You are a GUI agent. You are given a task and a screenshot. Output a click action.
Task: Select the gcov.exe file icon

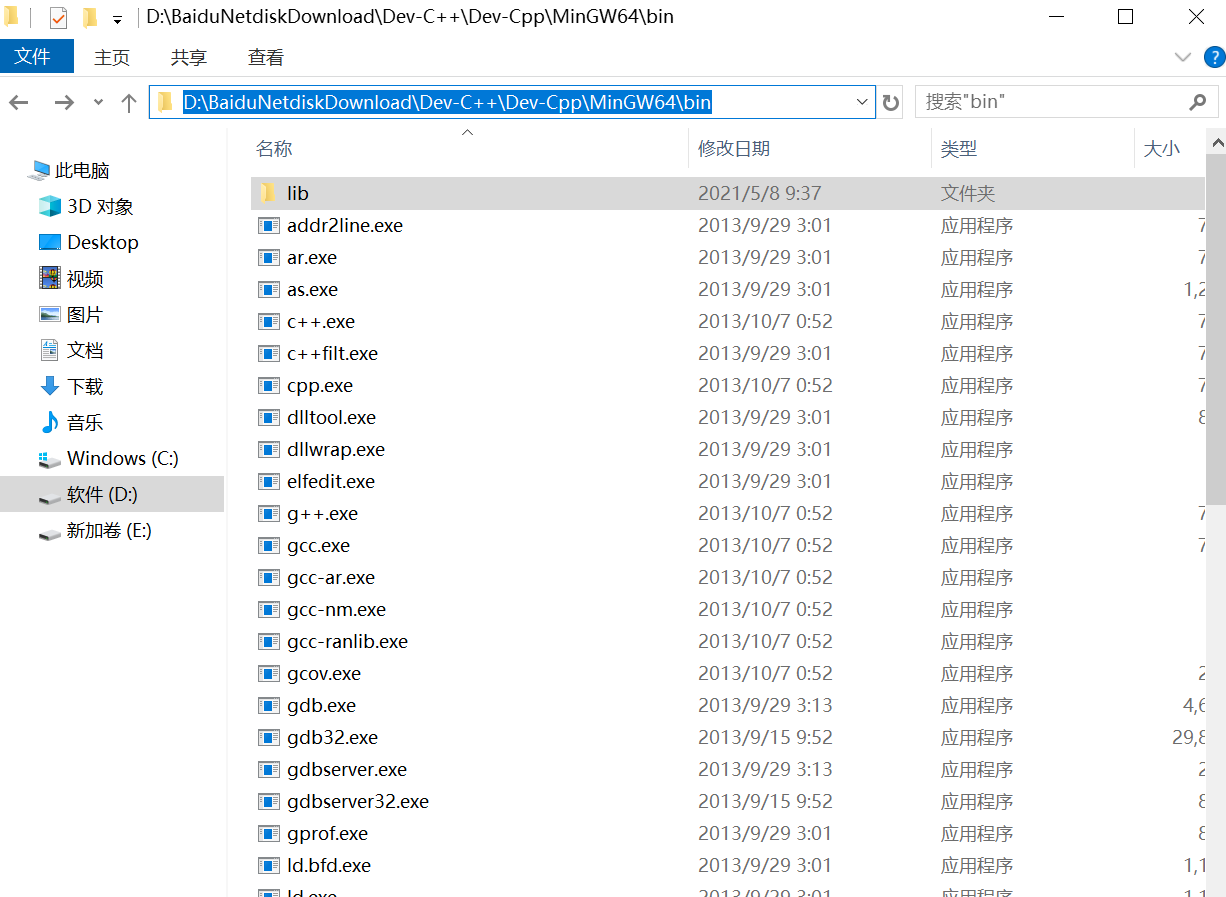coord(268,674)
